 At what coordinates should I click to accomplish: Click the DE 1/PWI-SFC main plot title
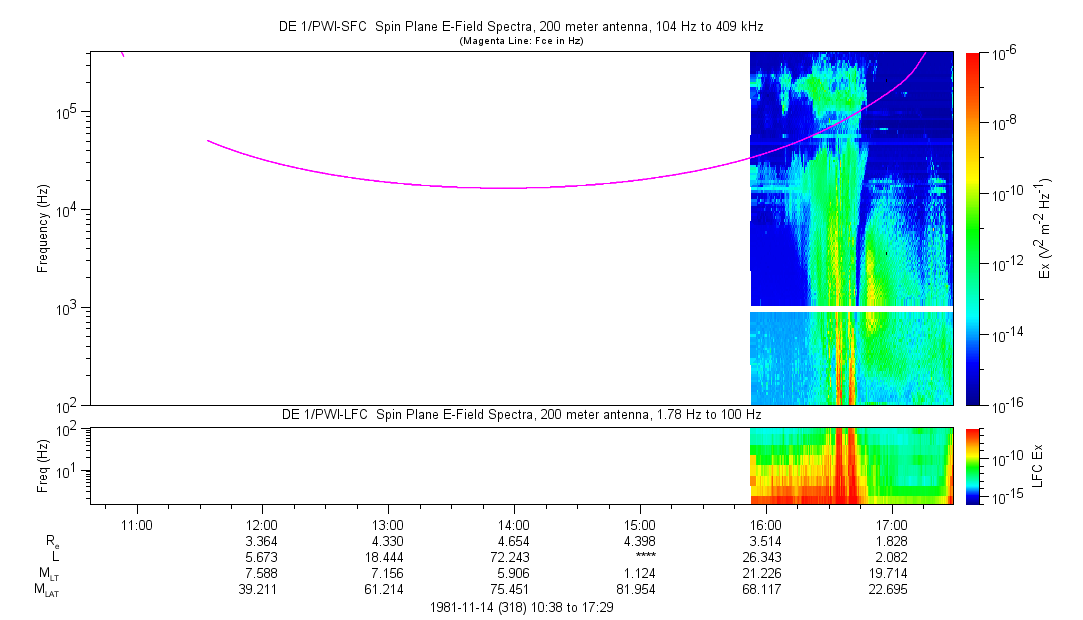pyautogui.click(x=520, y=29)
